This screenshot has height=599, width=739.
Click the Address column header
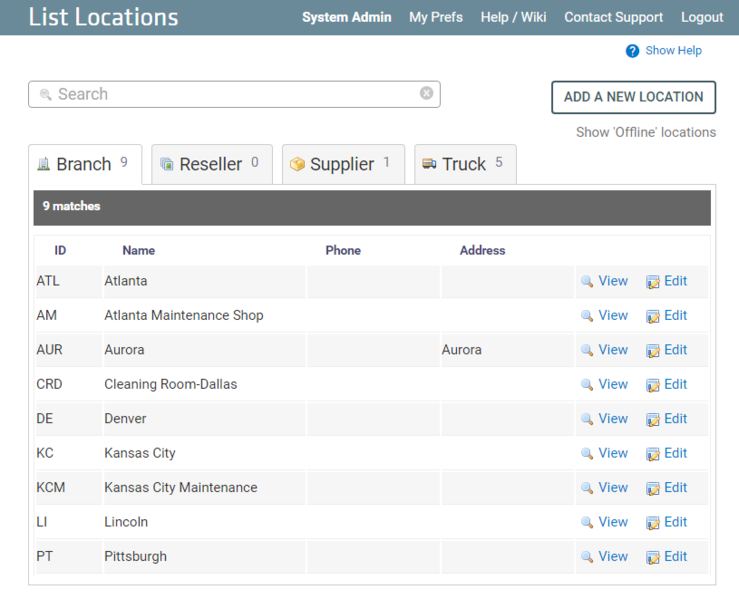coord(483,250)
